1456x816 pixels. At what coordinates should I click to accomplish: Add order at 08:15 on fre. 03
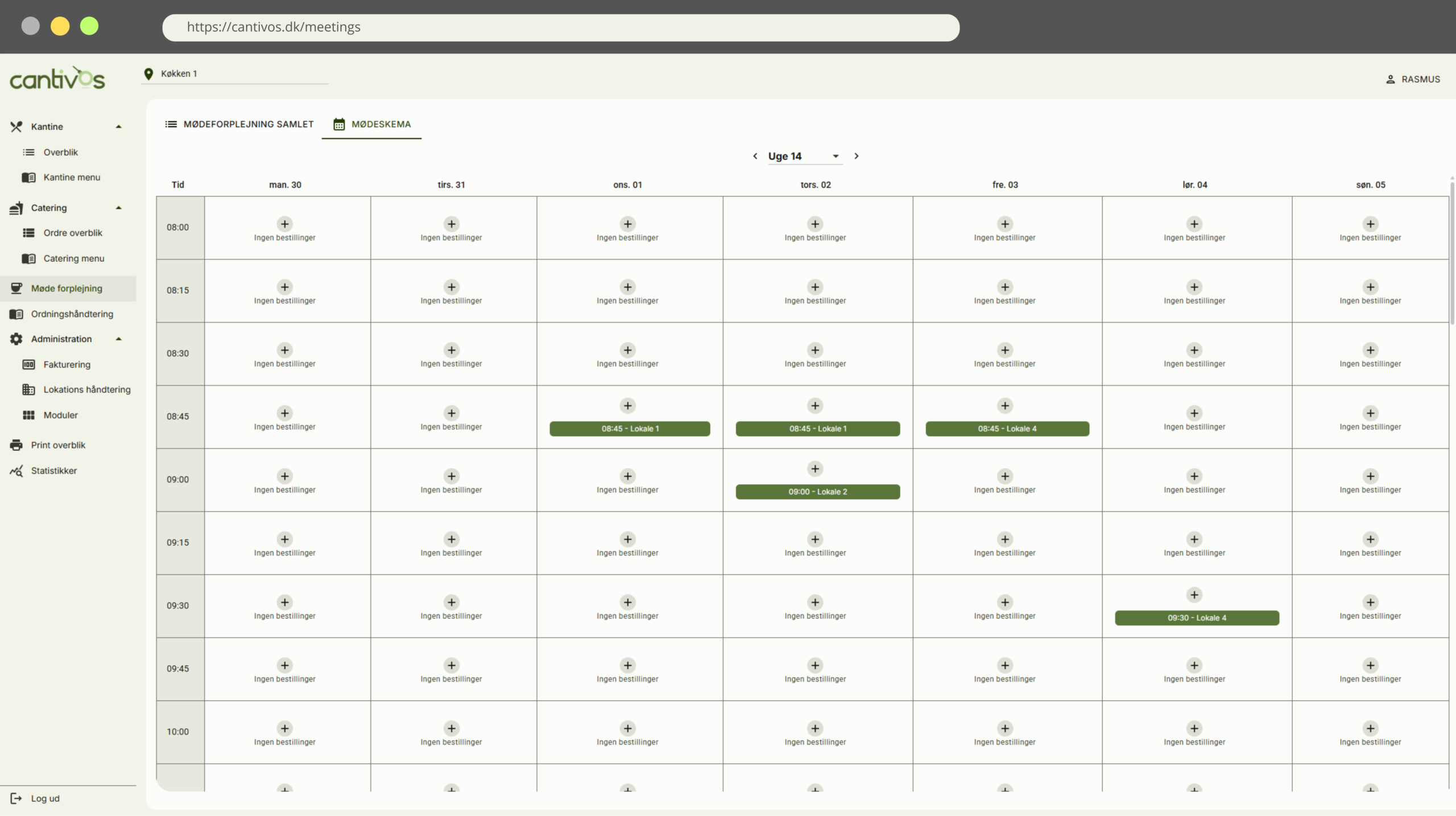(x=1005, y=287)
